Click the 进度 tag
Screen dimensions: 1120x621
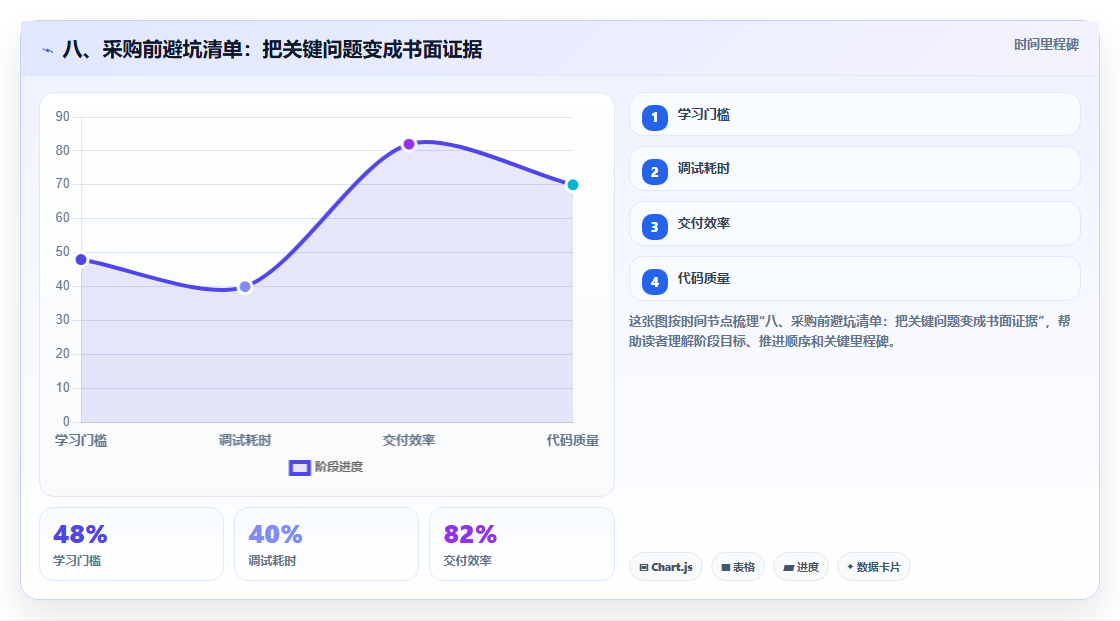click(801, 567)
